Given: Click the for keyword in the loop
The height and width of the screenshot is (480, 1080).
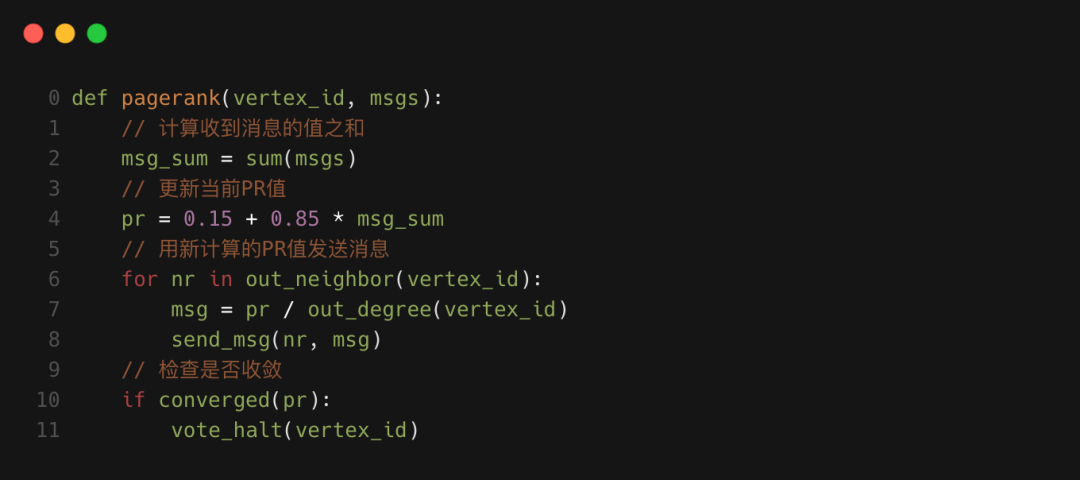Looking at the screenshot, I should point(140,279).
